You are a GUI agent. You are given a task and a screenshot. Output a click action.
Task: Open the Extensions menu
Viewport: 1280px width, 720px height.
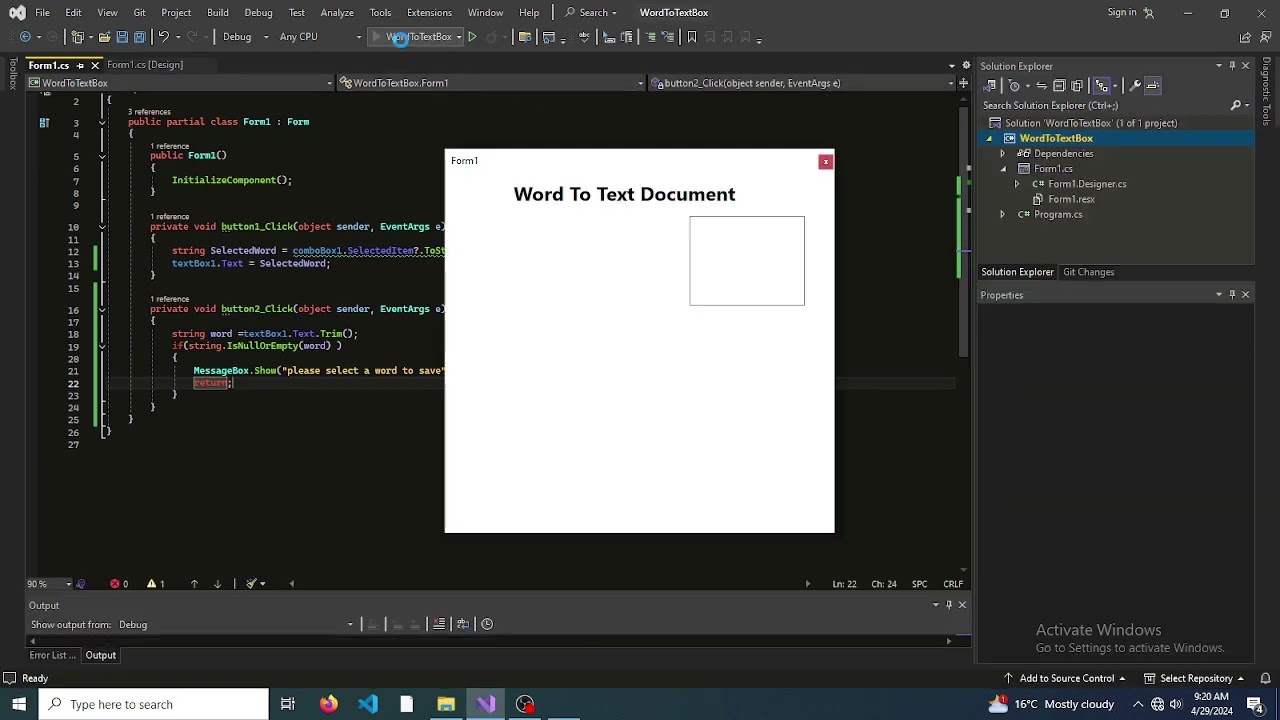pos(429,12)
